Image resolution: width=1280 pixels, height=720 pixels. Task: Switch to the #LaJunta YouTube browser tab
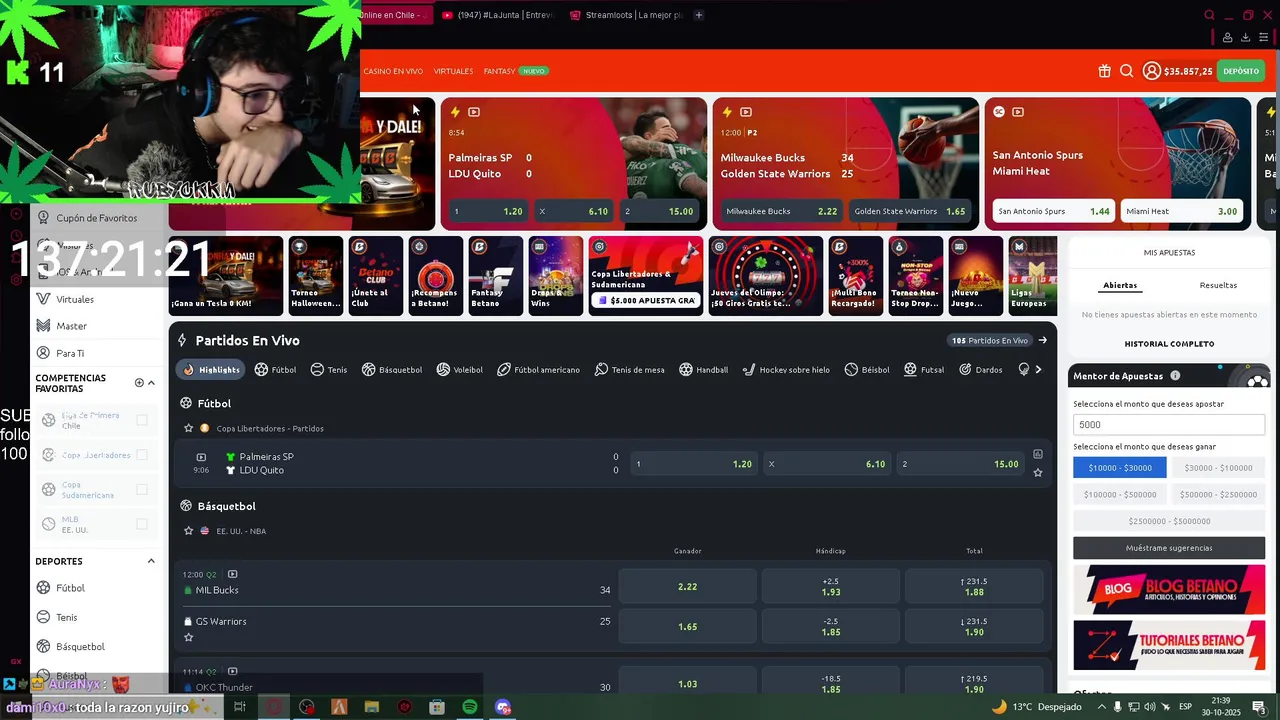(496, 15)
